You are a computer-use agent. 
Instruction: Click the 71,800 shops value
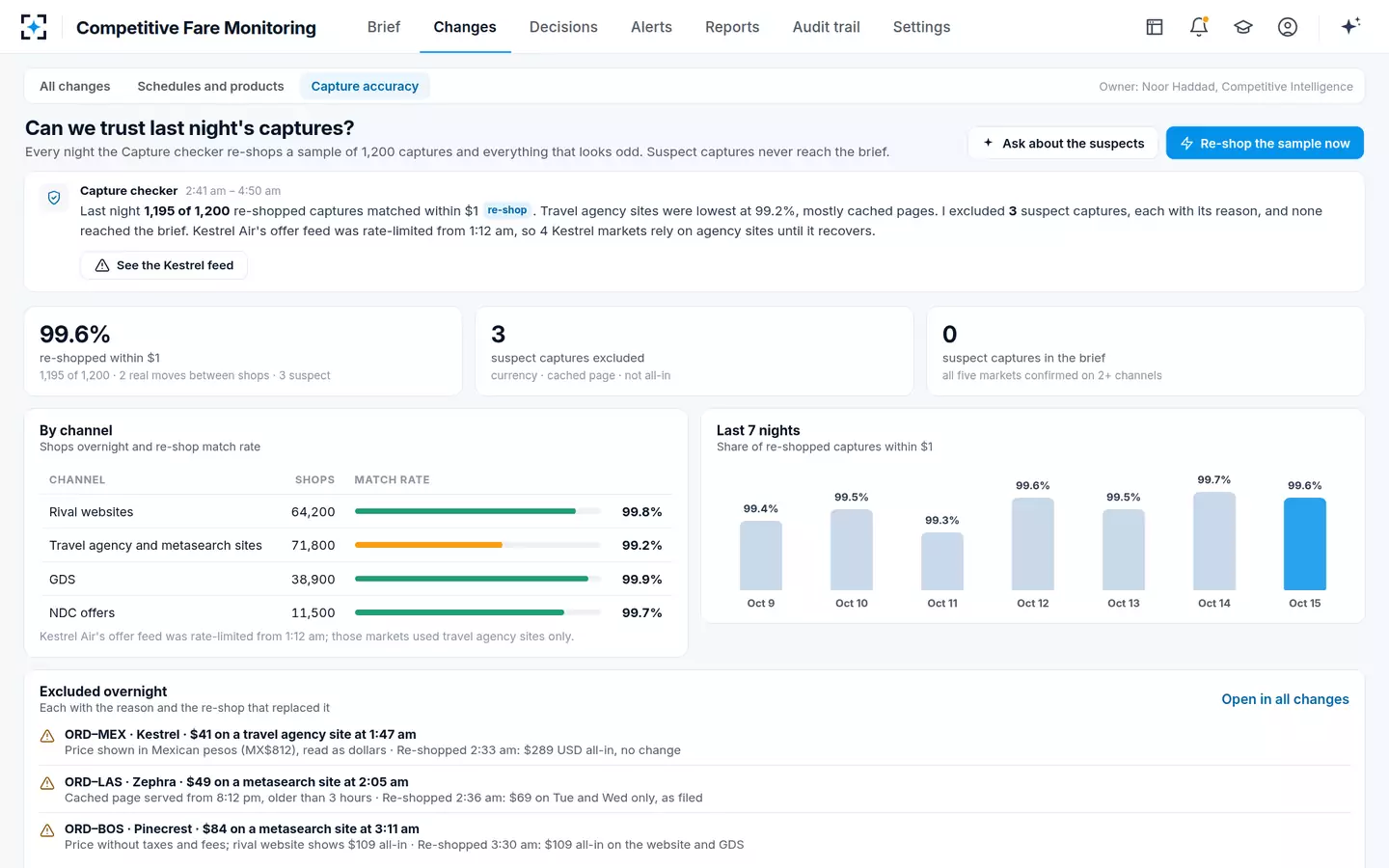click(x=313, y=546)
